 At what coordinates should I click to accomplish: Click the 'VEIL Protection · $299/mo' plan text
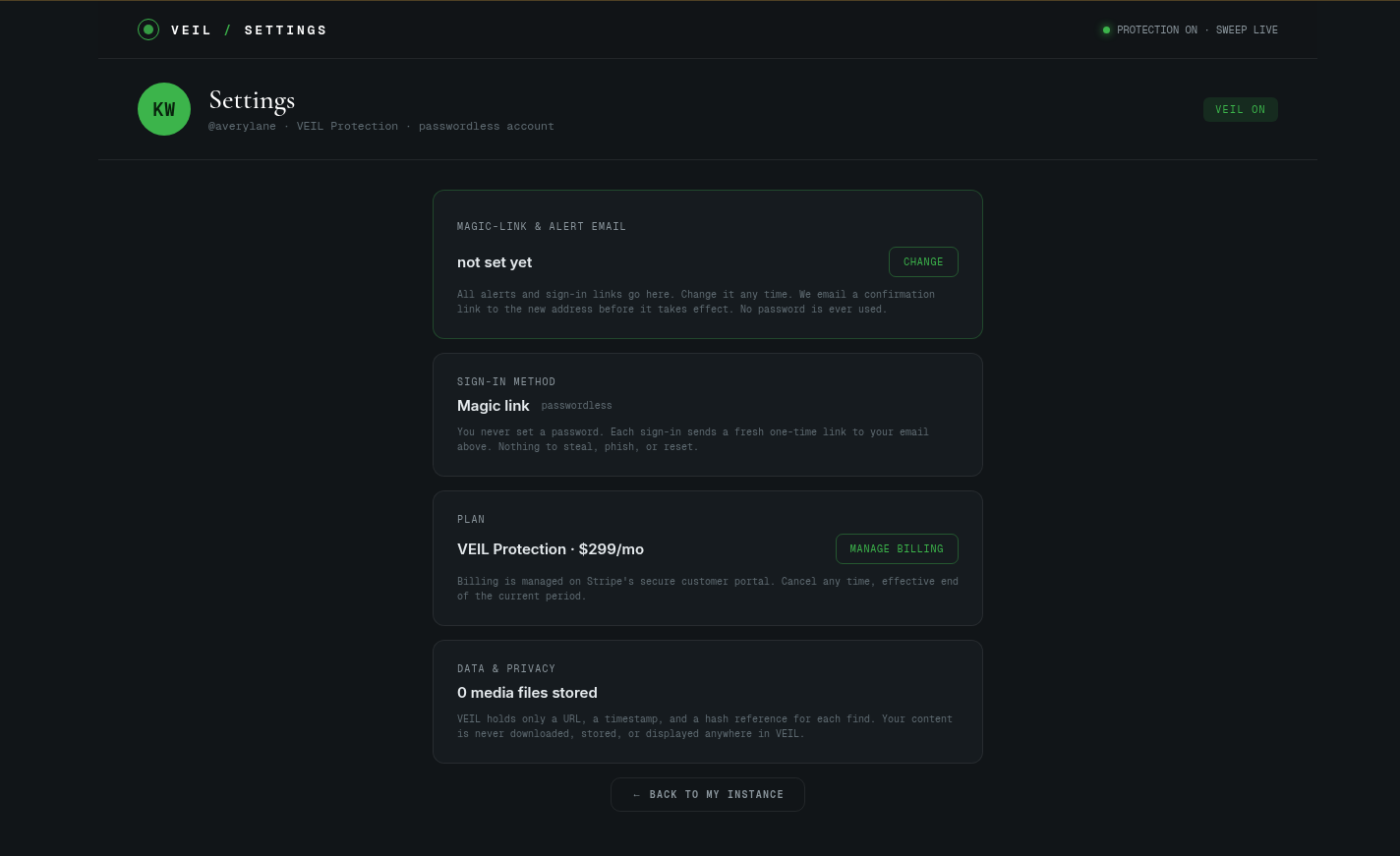[551, 549]
